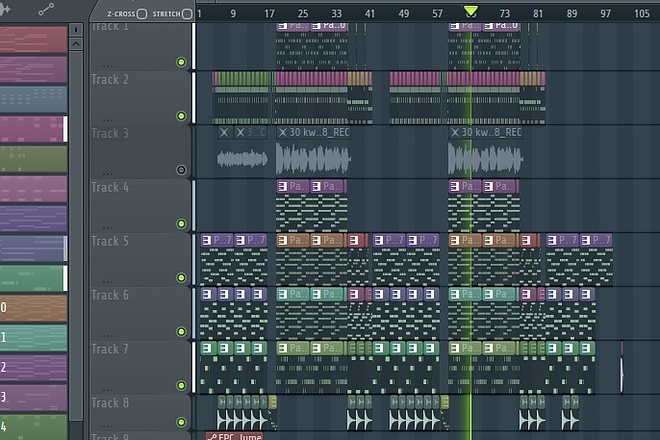Select the Track 7 header label

coord(110,349)
